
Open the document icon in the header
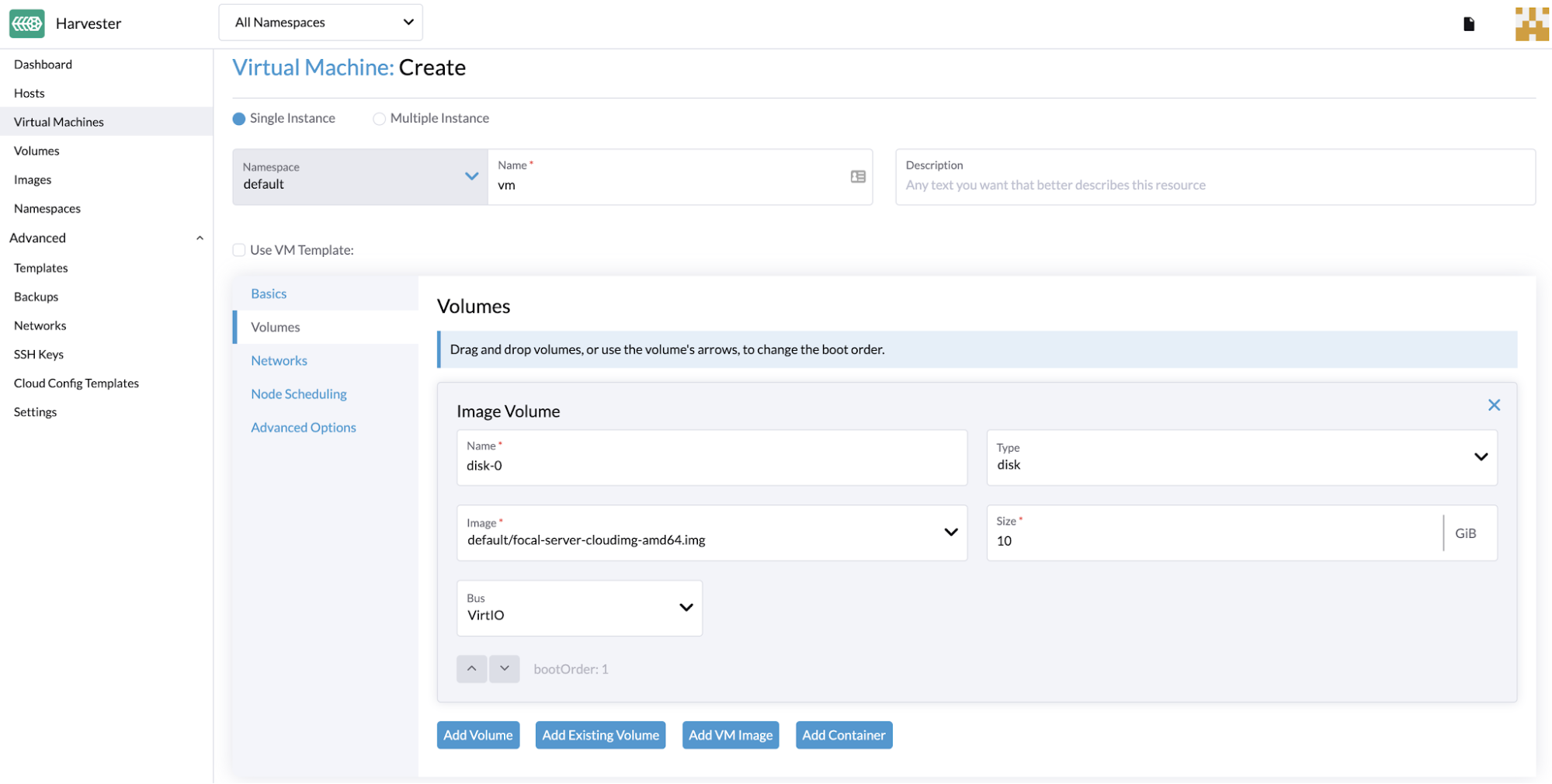coord(1468,24)
